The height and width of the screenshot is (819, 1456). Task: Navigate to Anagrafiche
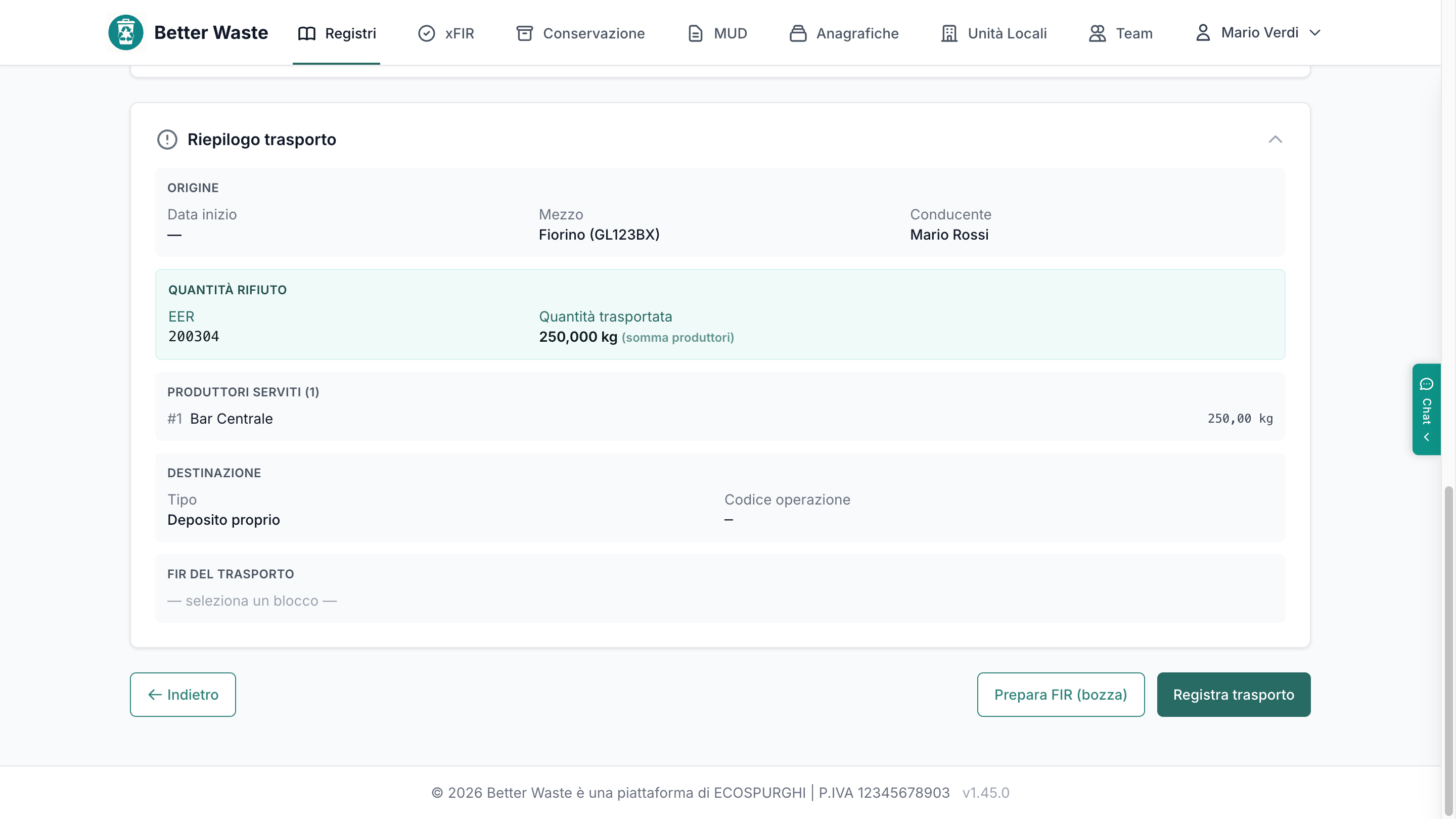point(844,33)
